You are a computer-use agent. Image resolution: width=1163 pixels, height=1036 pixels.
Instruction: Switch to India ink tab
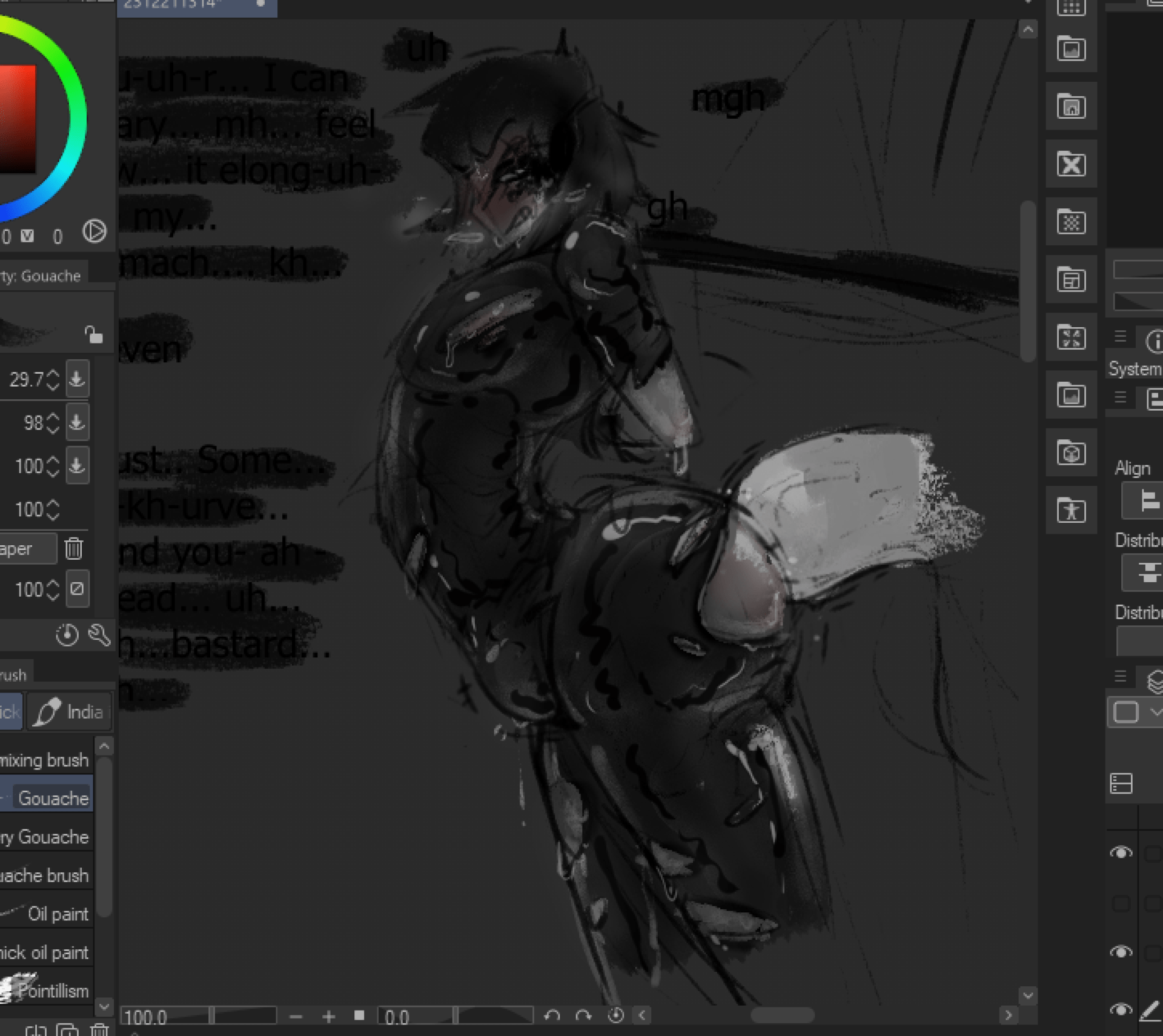pos(70,712)
